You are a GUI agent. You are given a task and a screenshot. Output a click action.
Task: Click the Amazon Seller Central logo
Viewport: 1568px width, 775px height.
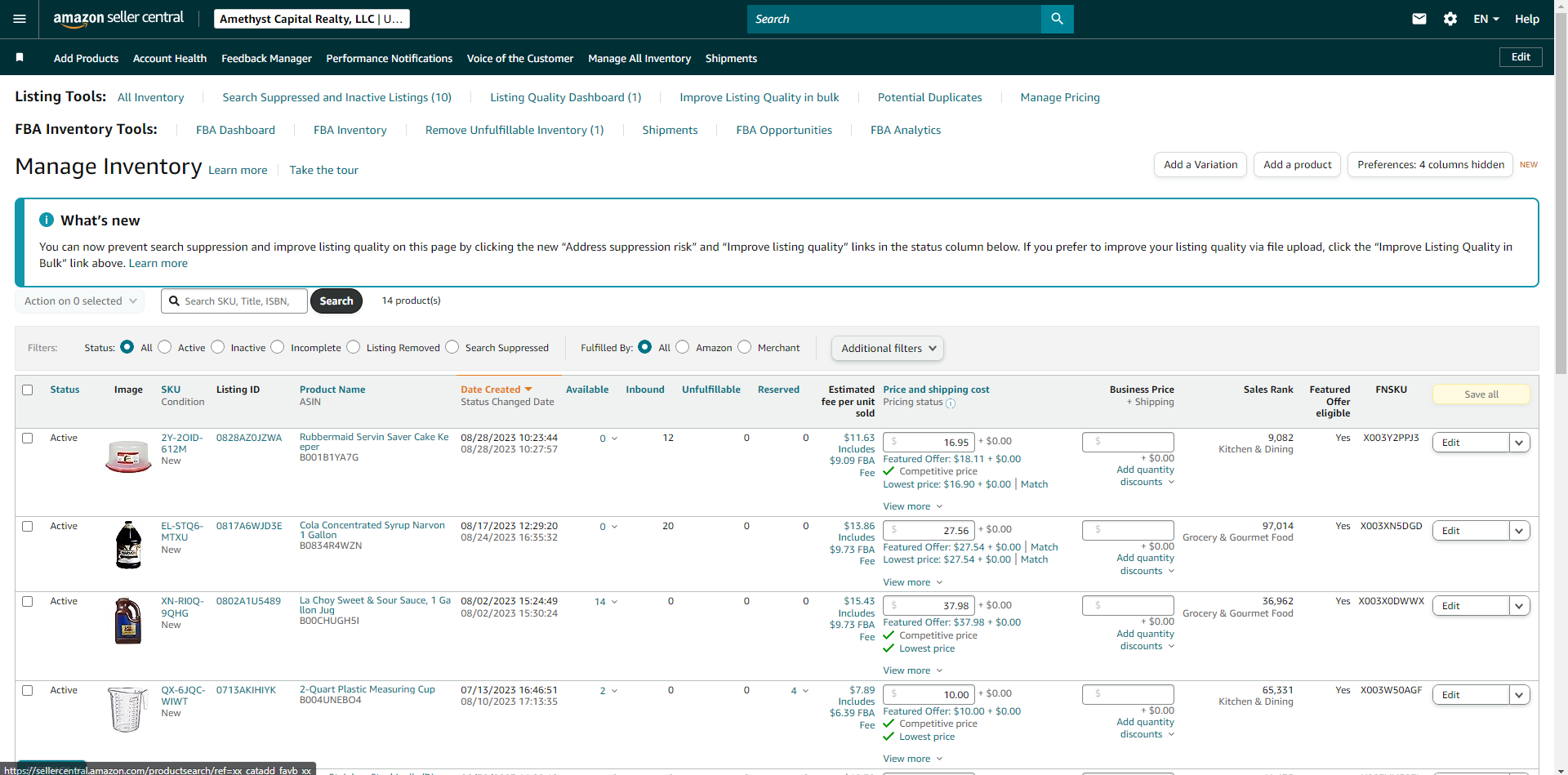[118, 19]
